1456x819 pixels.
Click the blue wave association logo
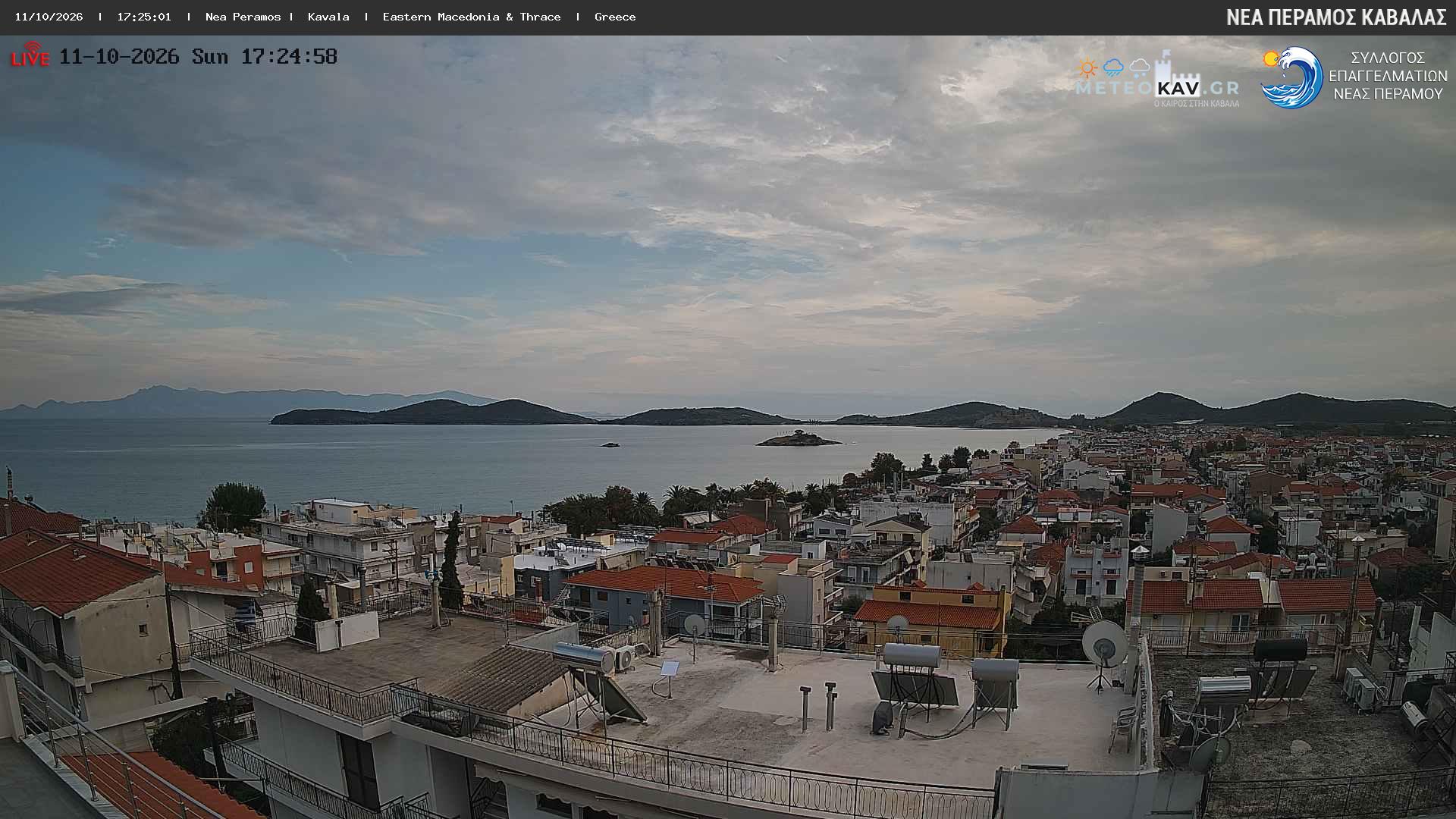pyautogui.click(x=1292, y=77)
